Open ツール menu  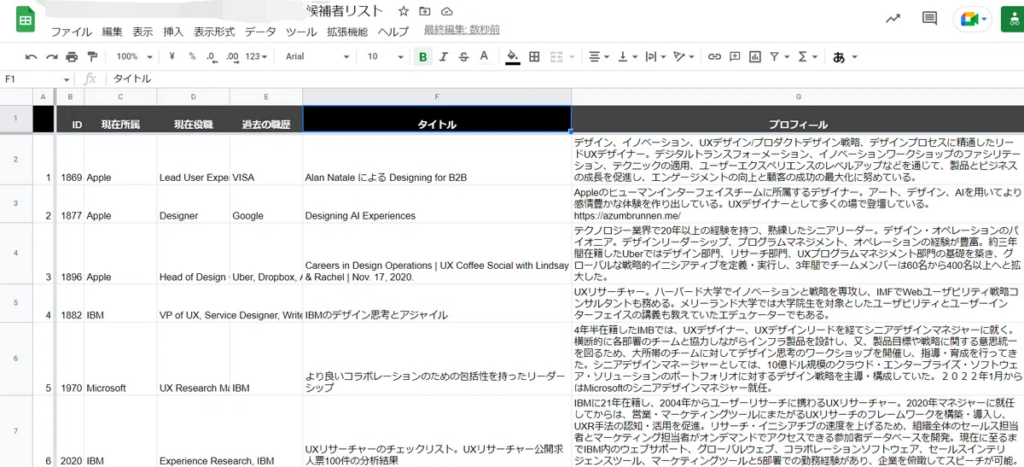[301, 31]
